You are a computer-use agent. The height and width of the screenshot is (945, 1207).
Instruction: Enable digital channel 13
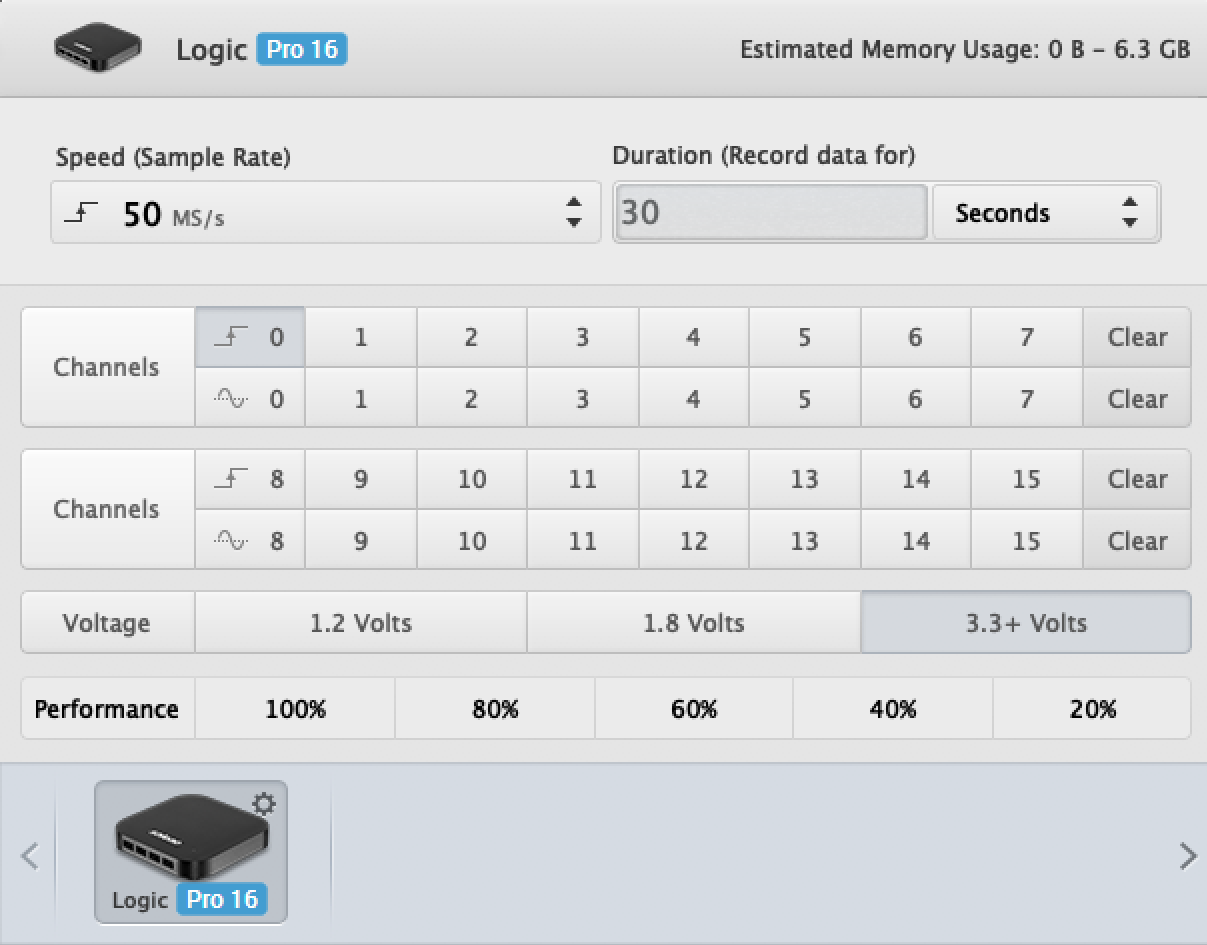click(804, 479)
